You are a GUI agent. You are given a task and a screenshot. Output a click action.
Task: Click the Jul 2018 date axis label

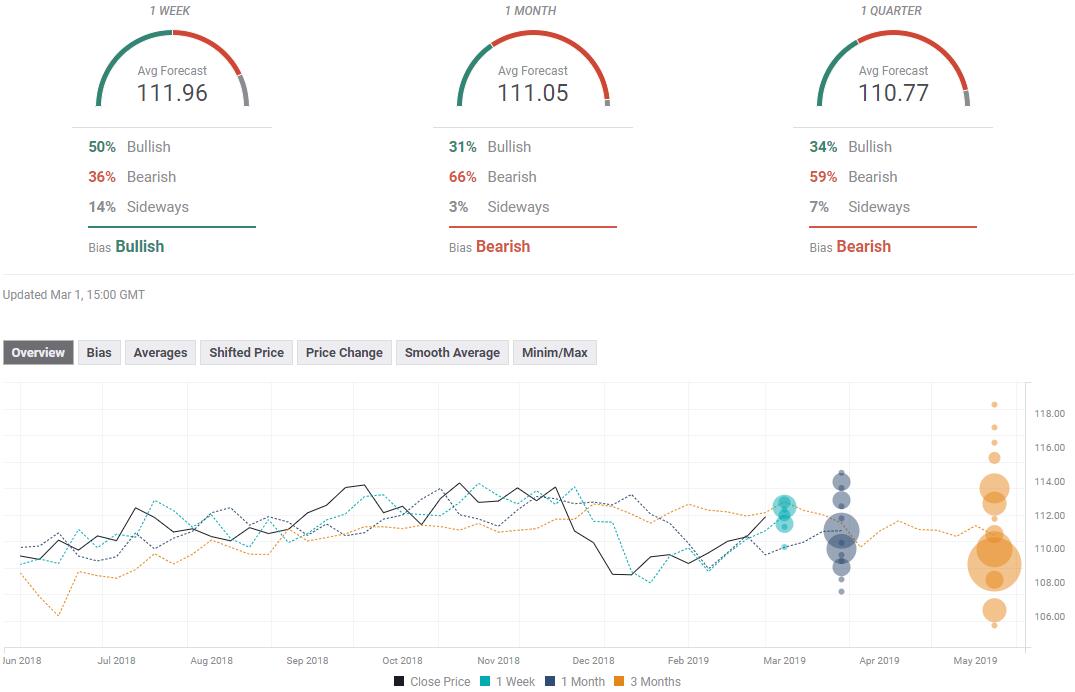[116, 660]
